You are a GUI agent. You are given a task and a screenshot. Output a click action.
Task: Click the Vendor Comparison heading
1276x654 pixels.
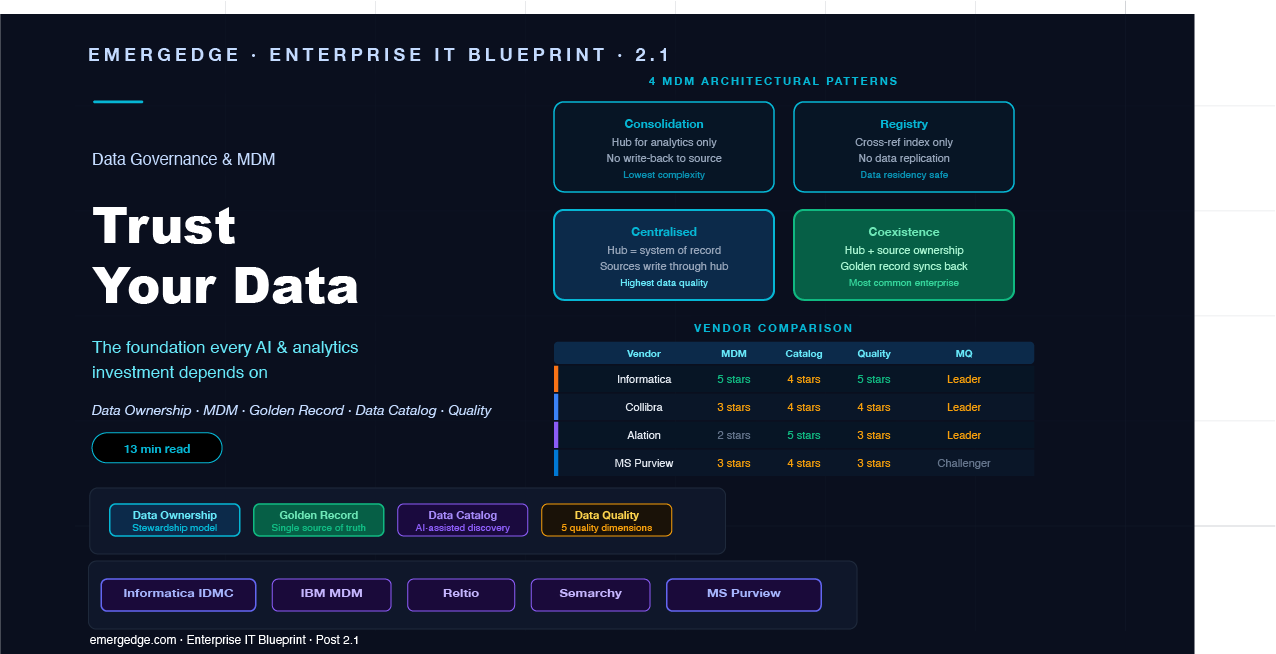(x=773, y=328)
